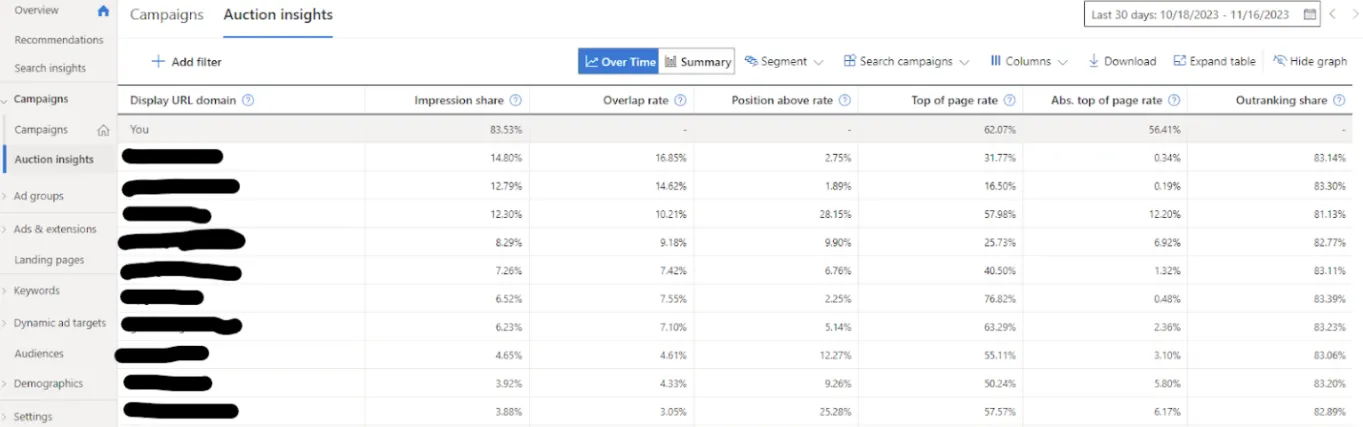Open the Search campaigns dropdown
The height and width of the screenshot is (427, 1363).
906,62
